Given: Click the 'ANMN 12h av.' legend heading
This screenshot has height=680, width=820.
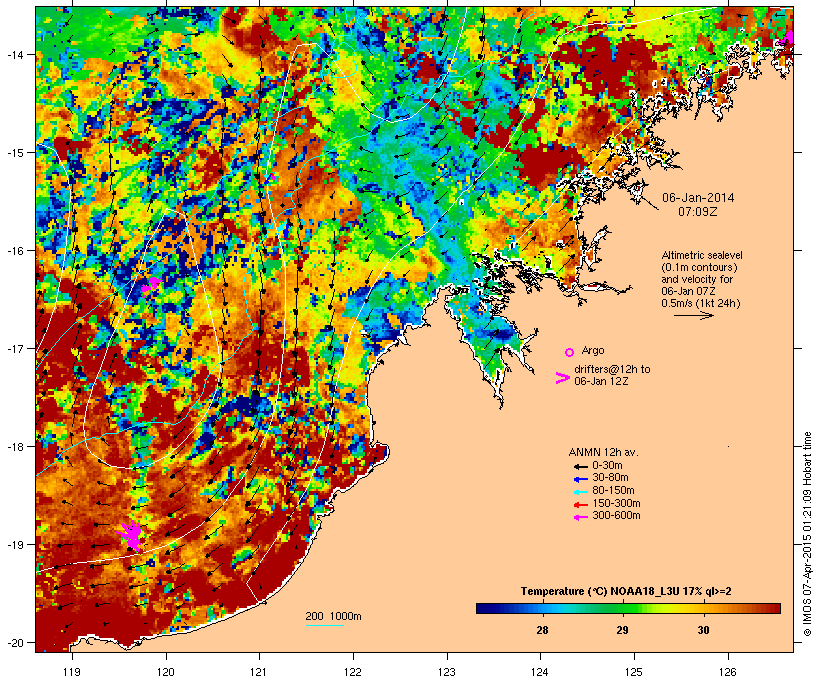Looking at the screenshot, I should 603,452.
